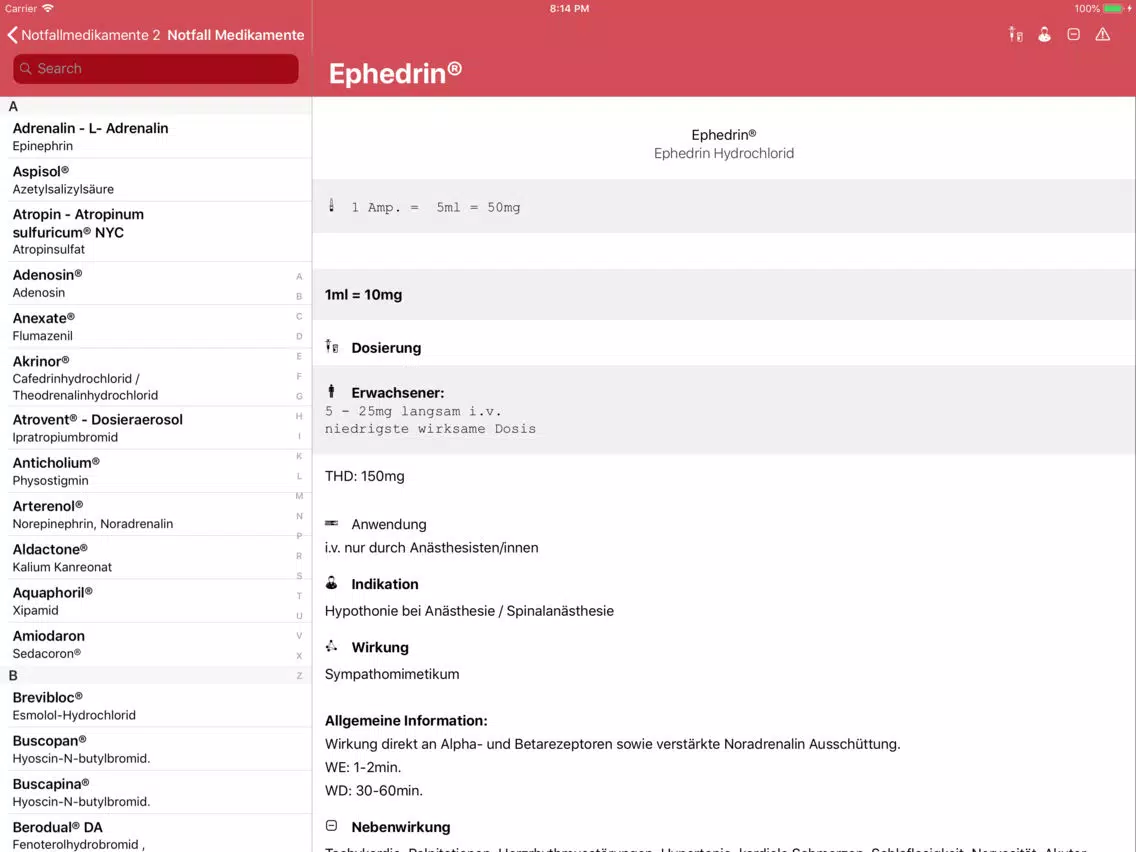Screen dimensions: 1136x852
Task: Select Berodual DA entry
Action: (156, 834)
